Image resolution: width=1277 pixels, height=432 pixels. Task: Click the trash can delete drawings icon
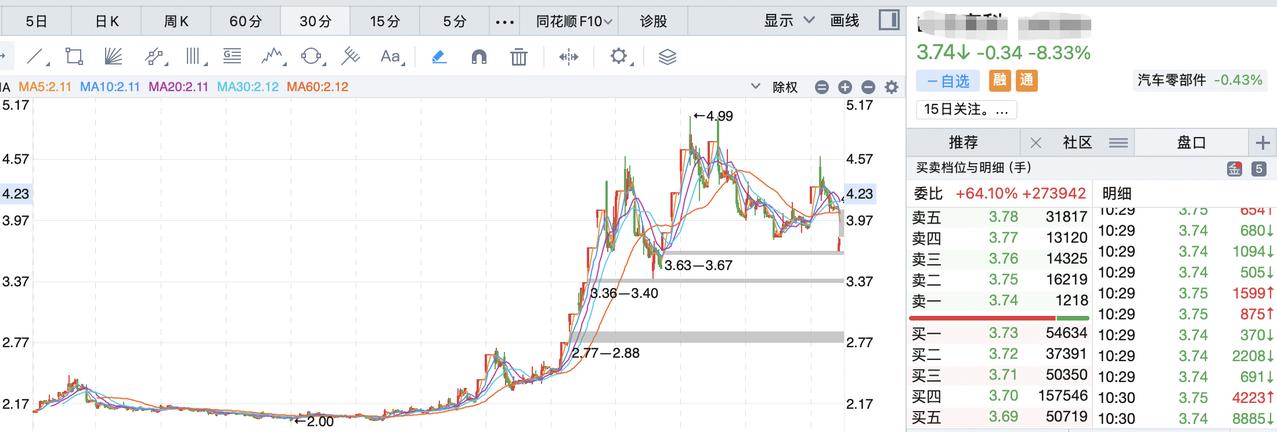(x=518, y=56)
